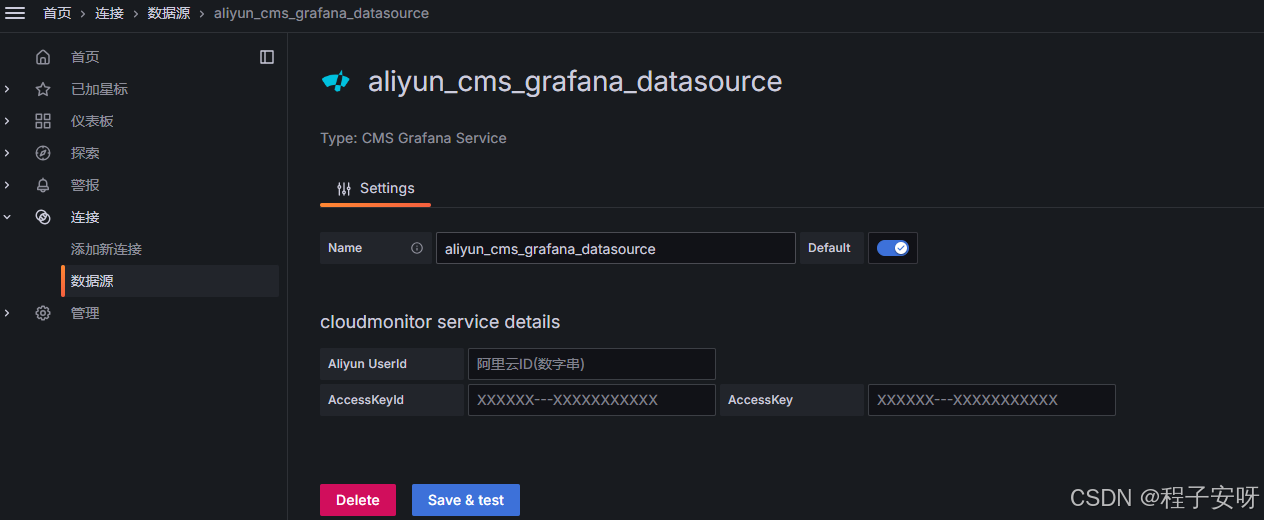Screen dimensions: 1264x520
Task: Click the page title aliyun_cms_grafana_datasource heading
Action: 575,82
